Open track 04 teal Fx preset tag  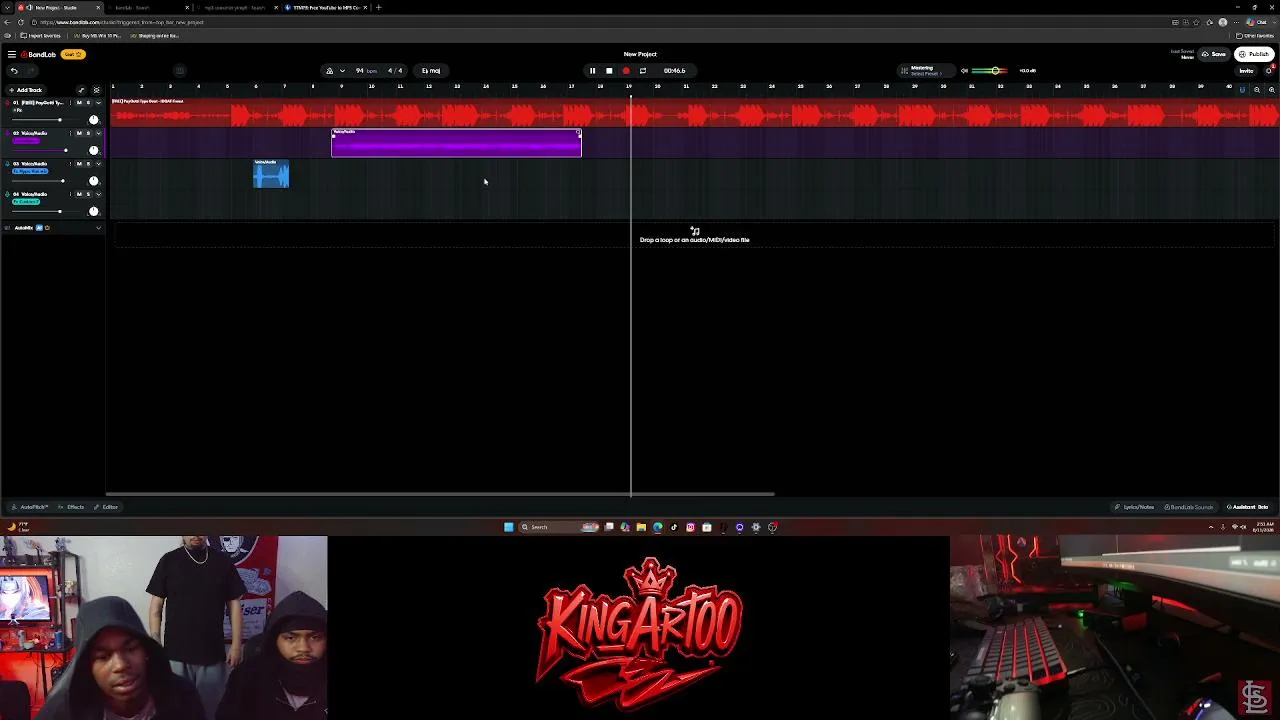click(26, 202)
